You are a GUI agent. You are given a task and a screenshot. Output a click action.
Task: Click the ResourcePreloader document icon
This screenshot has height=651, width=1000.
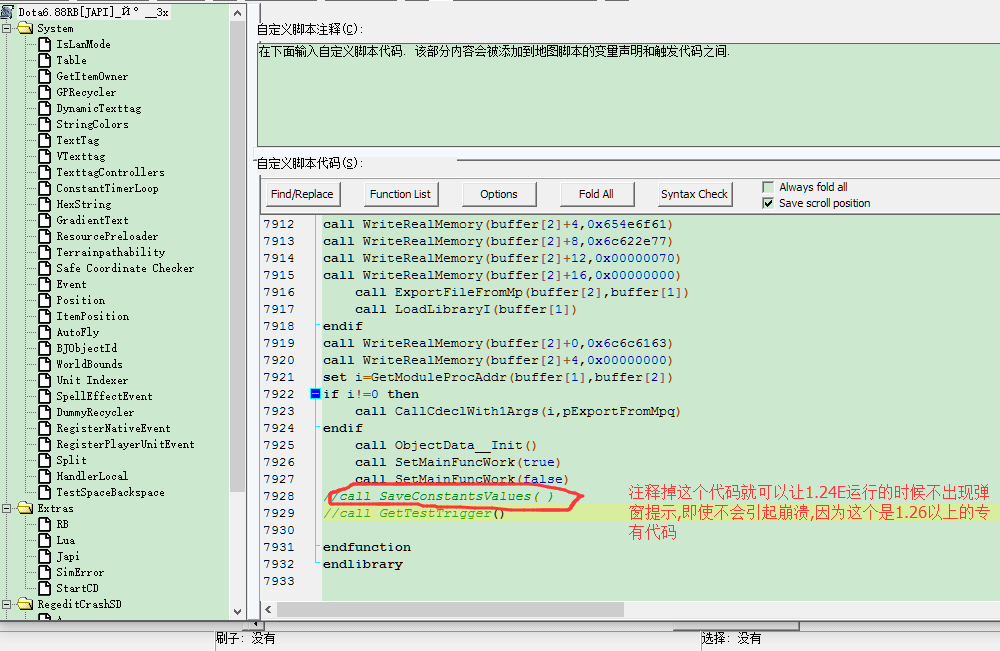coord(45,236)
